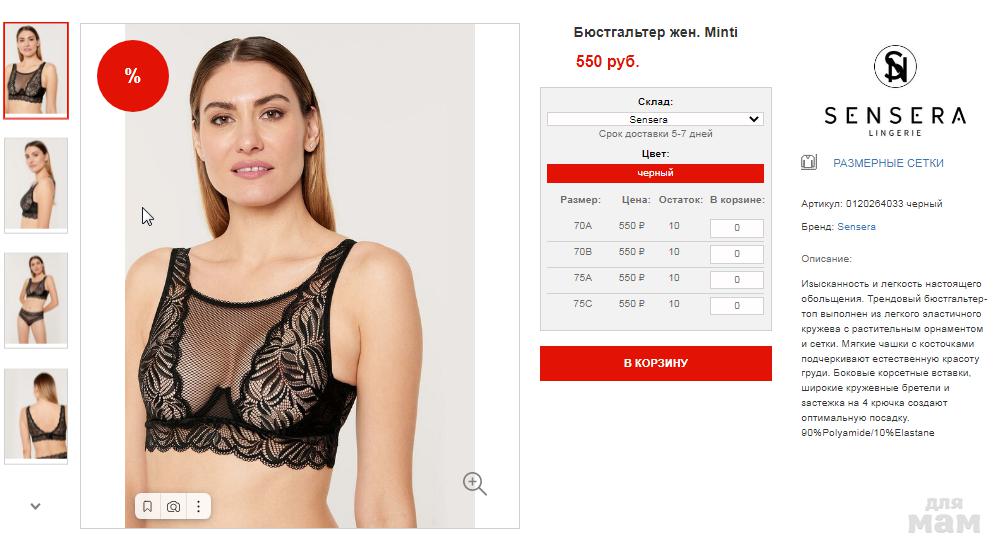This screenshot has height=548, width=996.
Task: Select the side-view product thumbnail
Action: point(36,185)
